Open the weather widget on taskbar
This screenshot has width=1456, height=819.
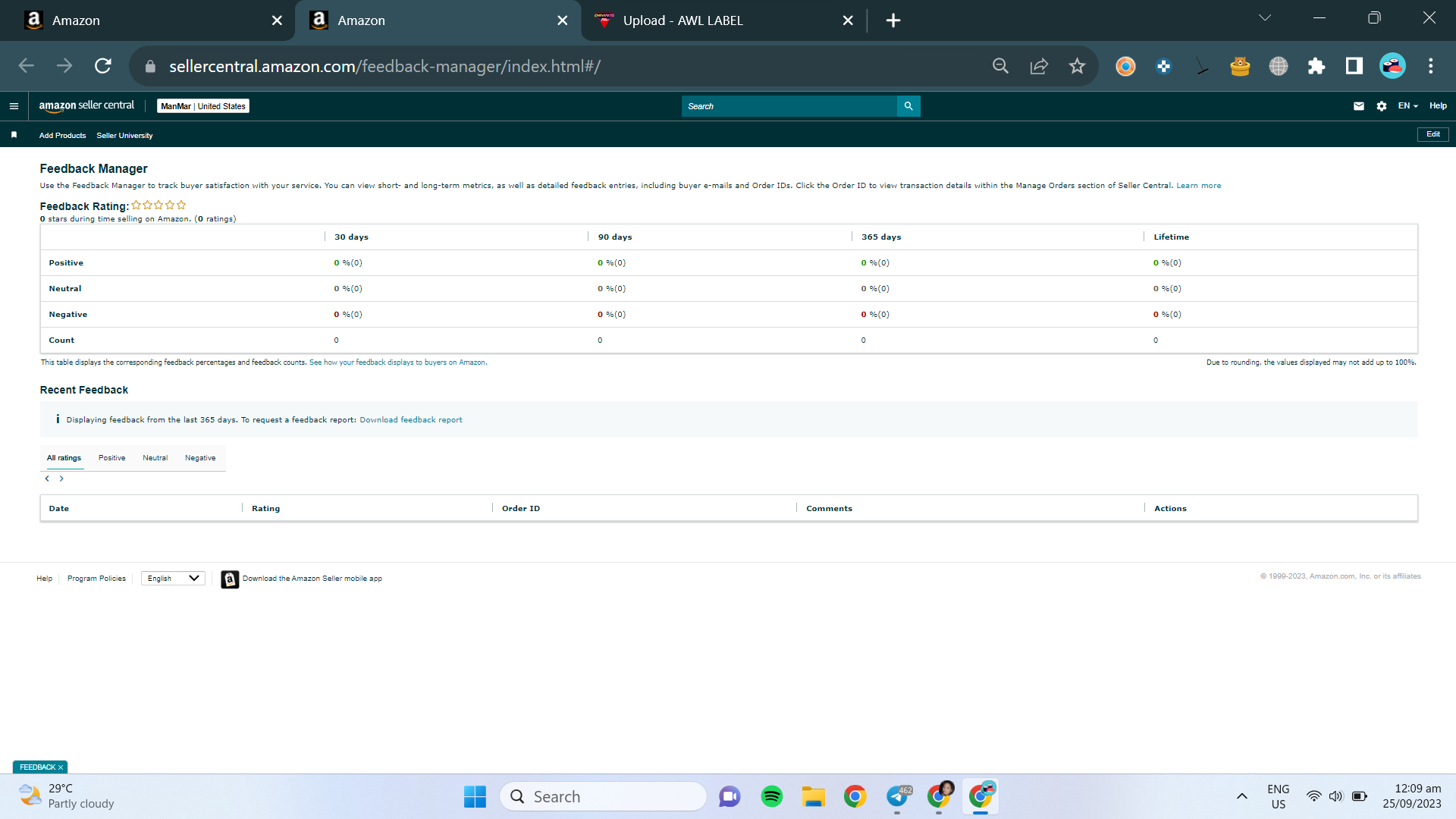pos(67,796)
